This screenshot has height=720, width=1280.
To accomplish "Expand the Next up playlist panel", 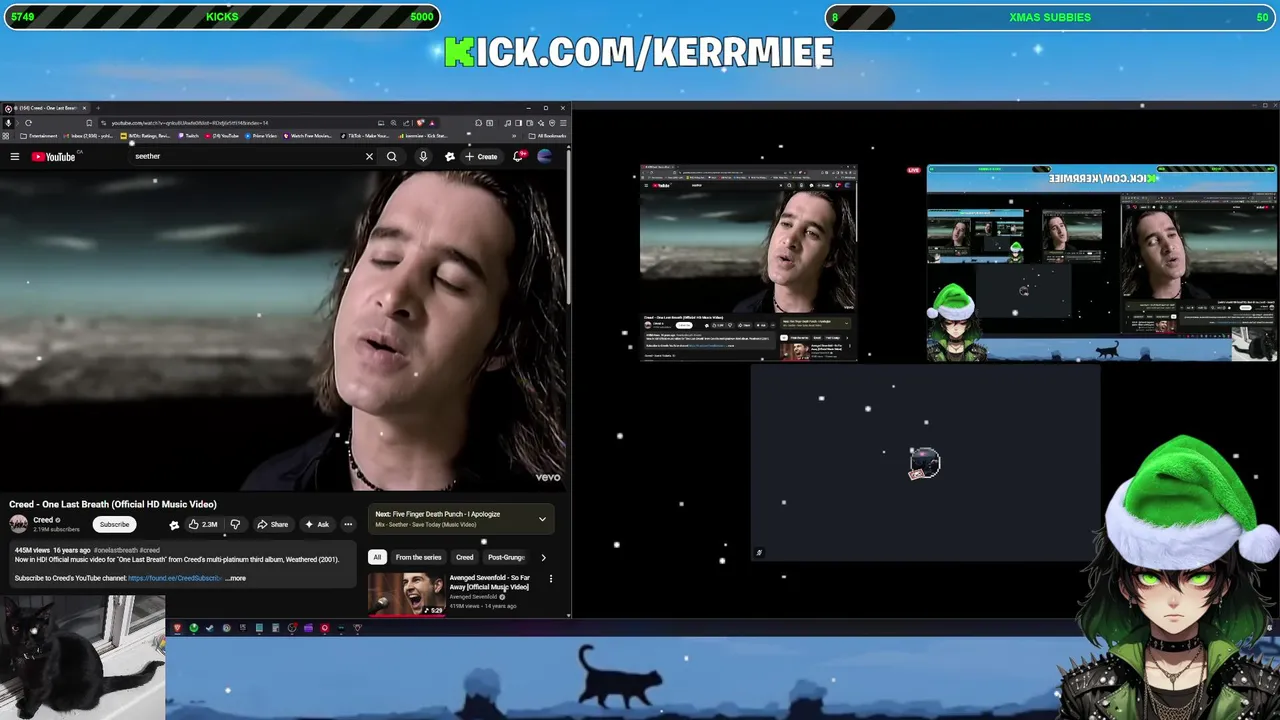I will [x=542, y=519].
